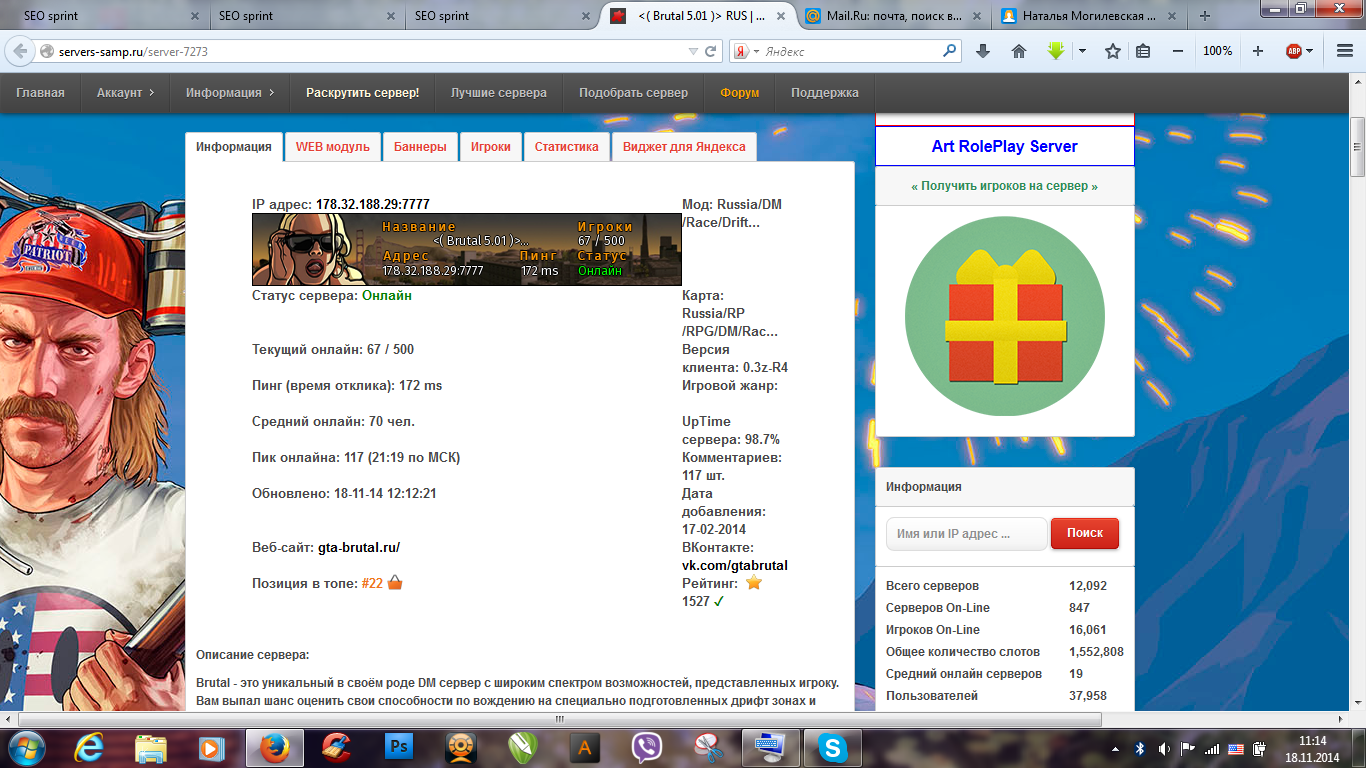Open the Форум link in the navigation
1366x768 pixels.
739,92
